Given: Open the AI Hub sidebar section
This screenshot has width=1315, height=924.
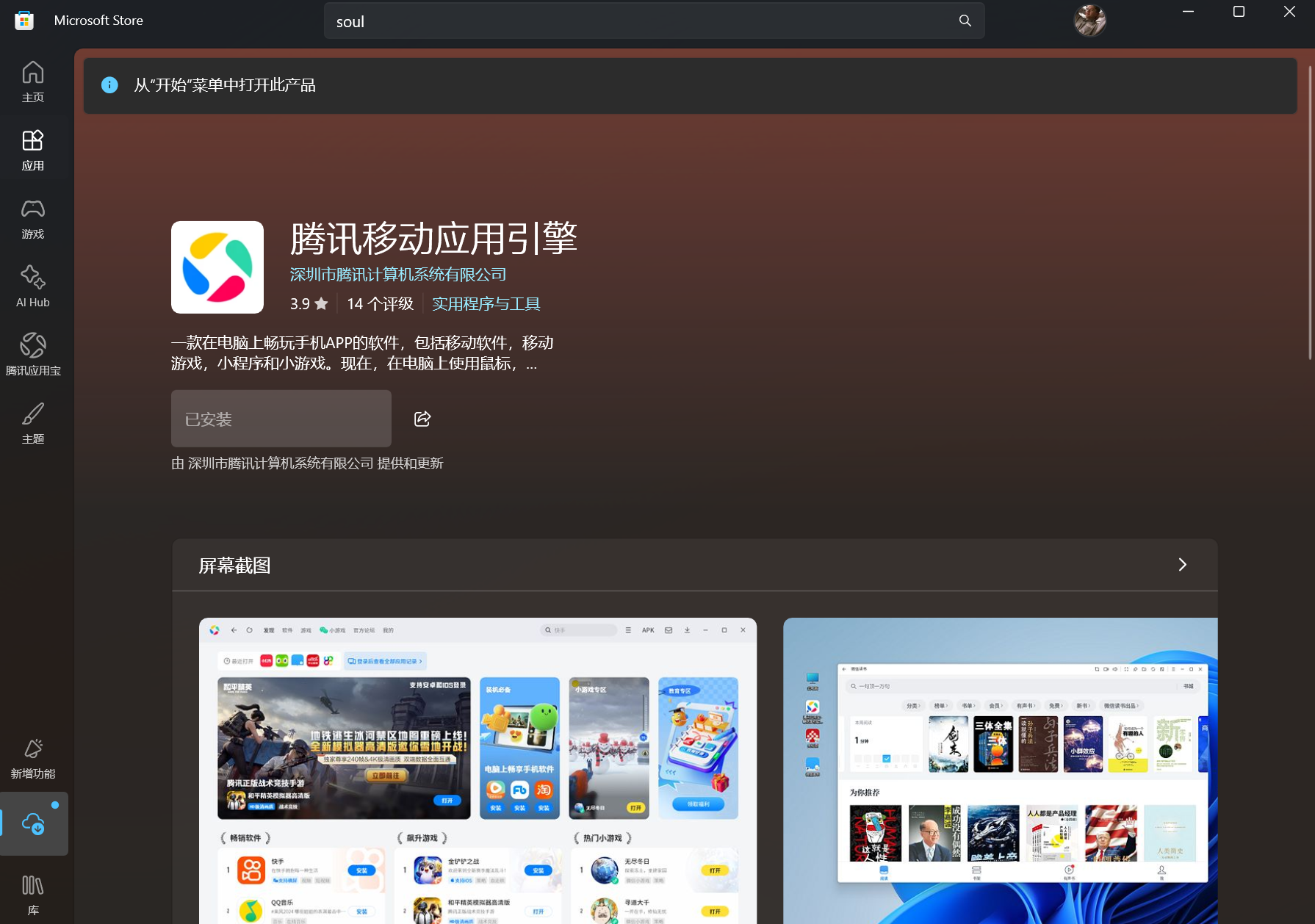Looking at the screenshot, I should click(33, 286).
